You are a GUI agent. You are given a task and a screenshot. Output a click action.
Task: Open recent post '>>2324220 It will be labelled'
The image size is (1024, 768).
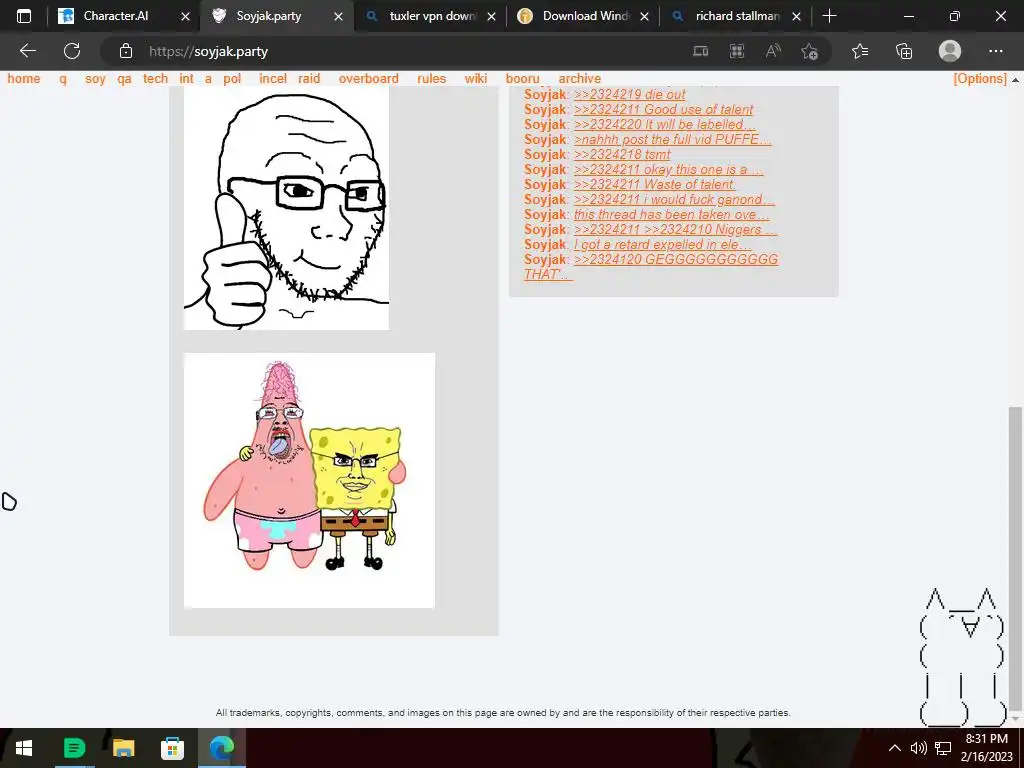664,125
